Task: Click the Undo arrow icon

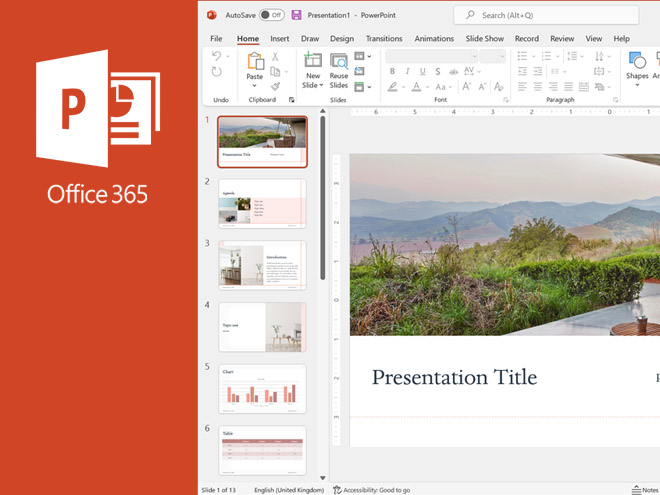Action: click(x=217, y=57)
